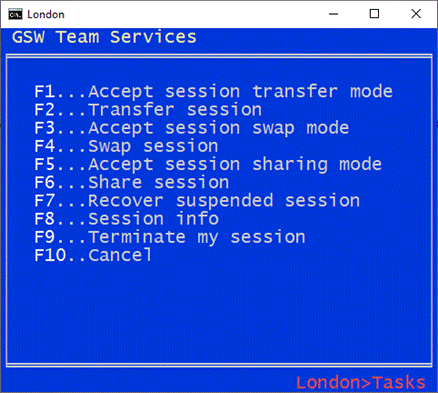The width and height of the screenshot is (438, 393).
Task: Click the F10 key label
Action: click(x=50, y=255)
